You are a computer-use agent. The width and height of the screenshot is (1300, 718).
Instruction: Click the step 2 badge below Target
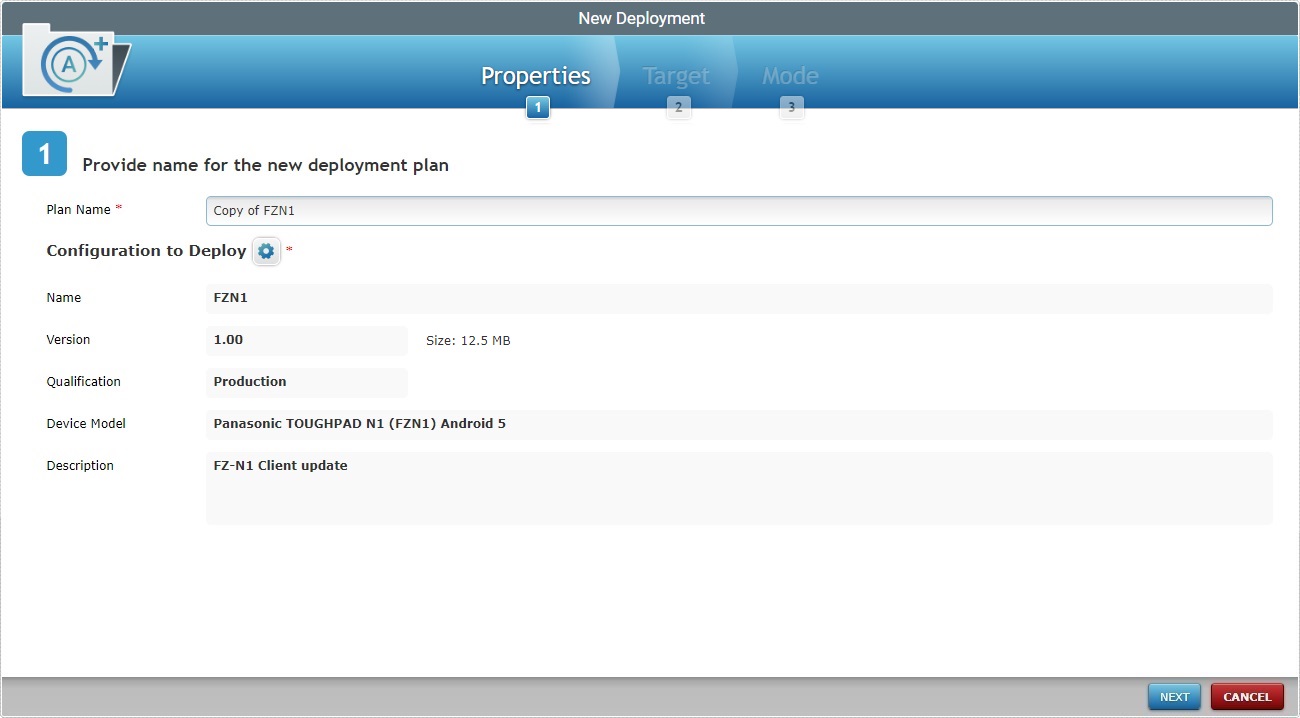679,107
